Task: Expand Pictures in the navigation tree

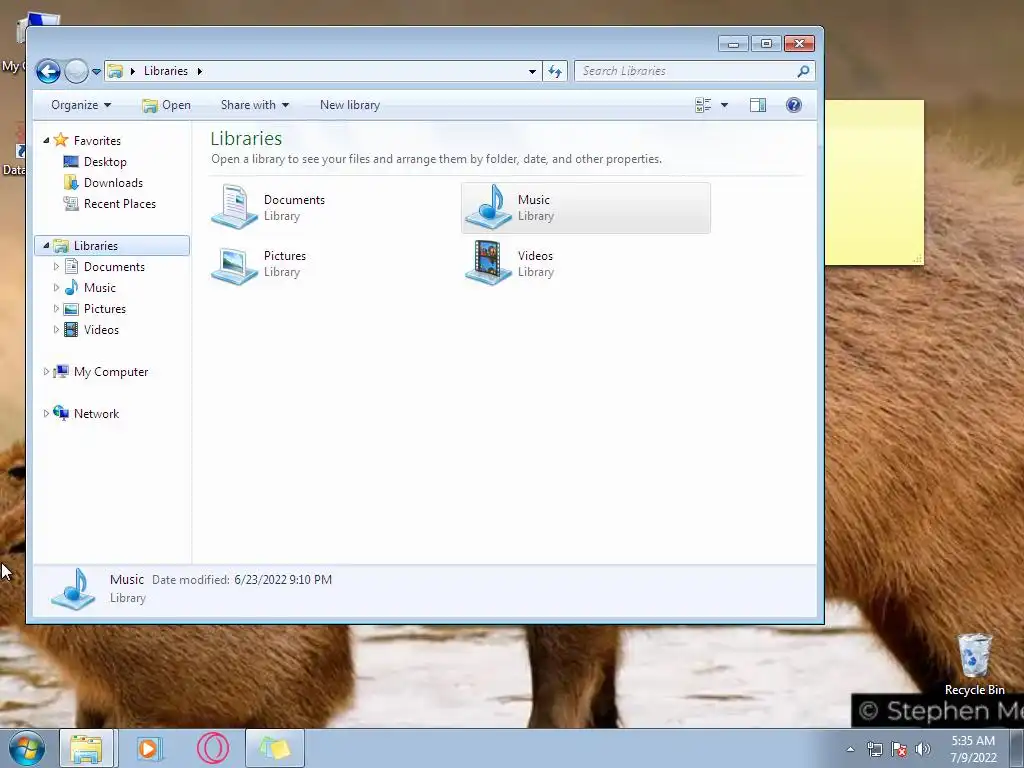Action: tap(56, 308)
